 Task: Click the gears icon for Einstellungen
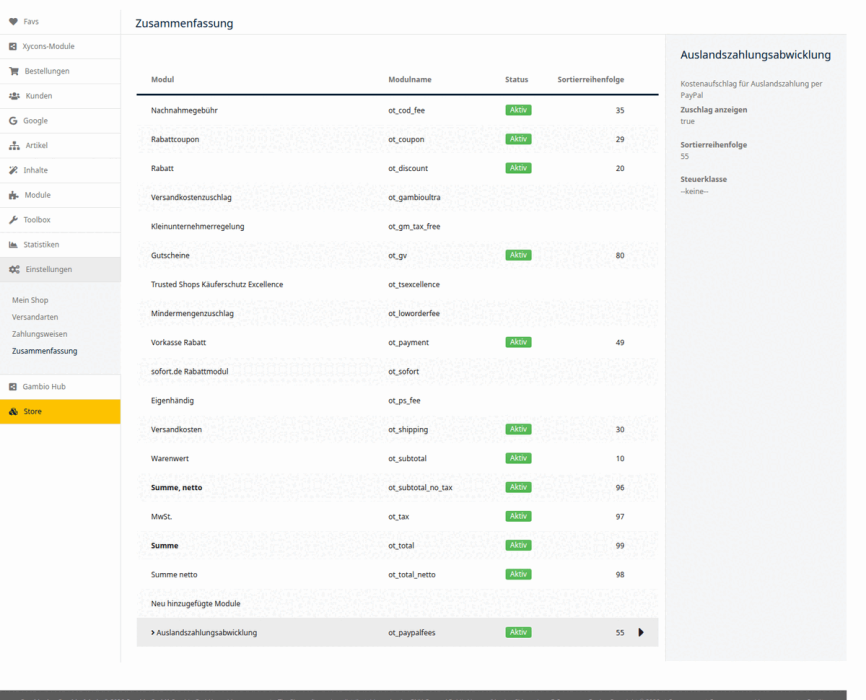14,269
